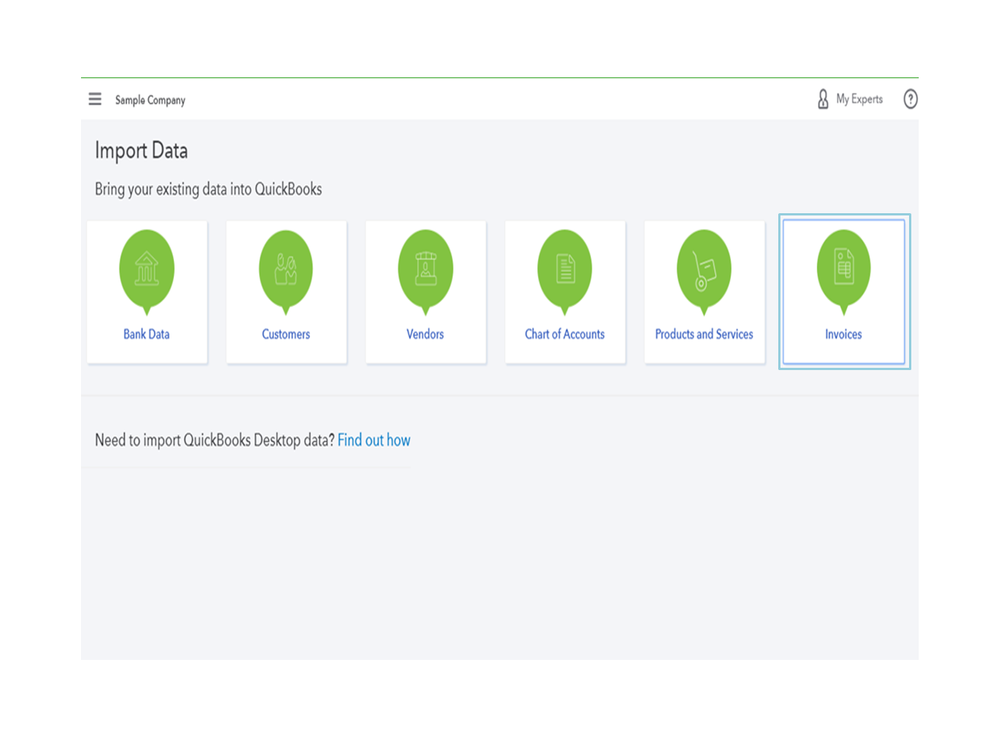Click the green Bank Data building icon

(147, 268)
